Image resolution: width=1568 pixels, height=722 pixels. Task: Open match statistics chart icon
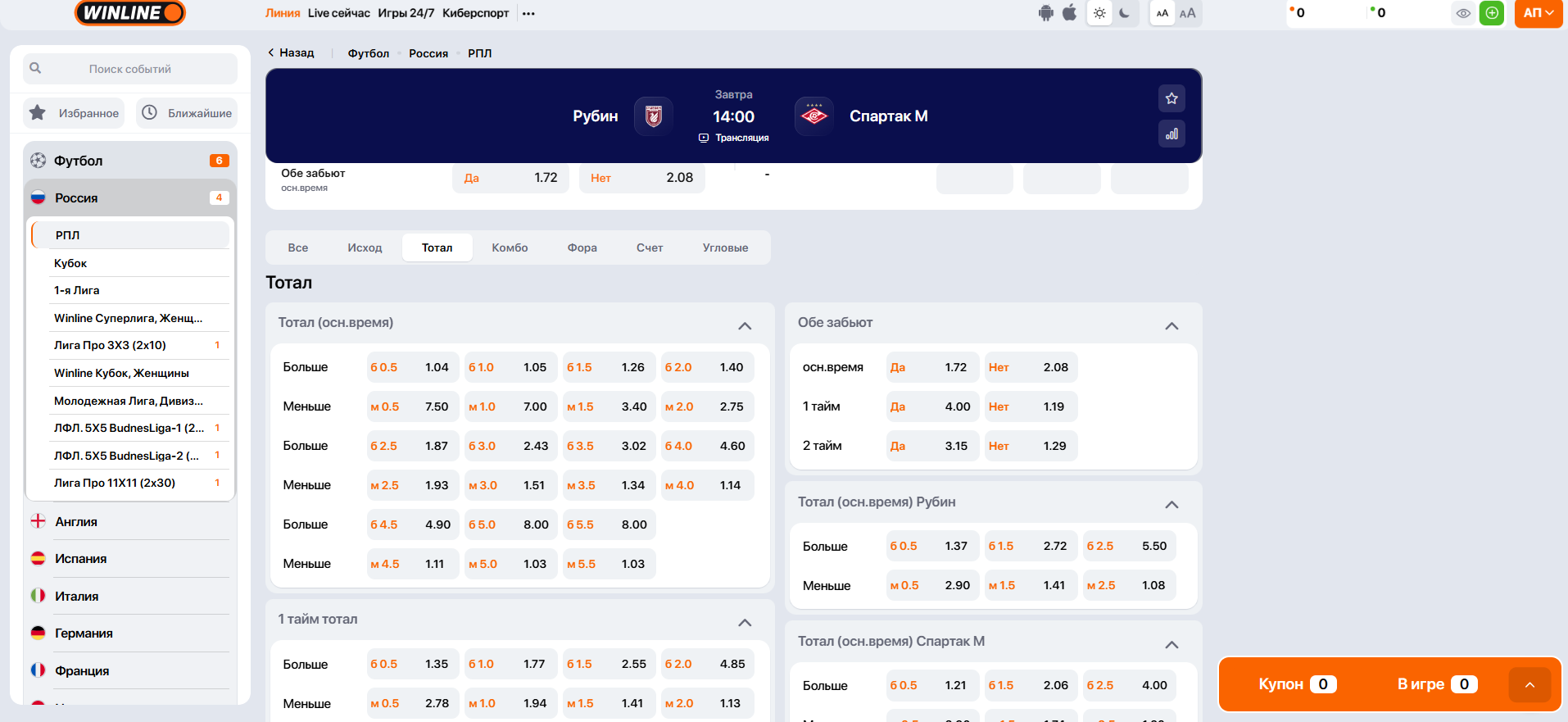(1171, 134)
